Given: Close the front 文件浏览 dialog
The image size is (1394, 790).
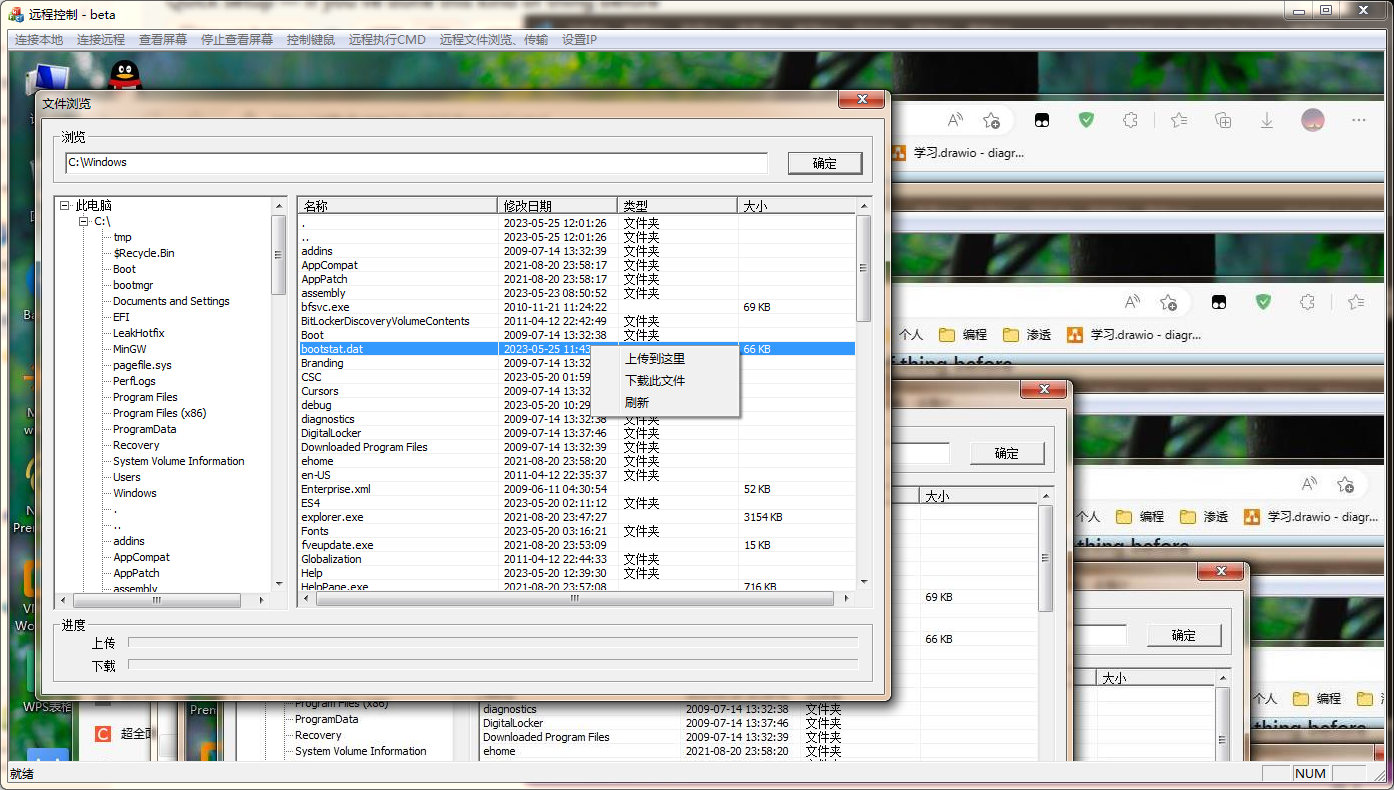Looking at the screenshot, I should tap(860, 100).
